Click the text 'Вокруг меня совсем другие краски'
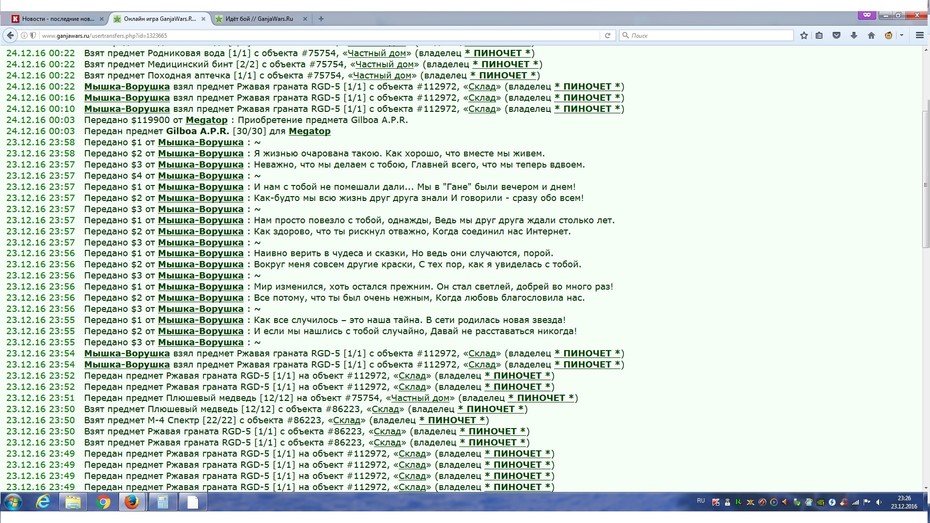This screenshot has width=930, height=523. [334, 264]
